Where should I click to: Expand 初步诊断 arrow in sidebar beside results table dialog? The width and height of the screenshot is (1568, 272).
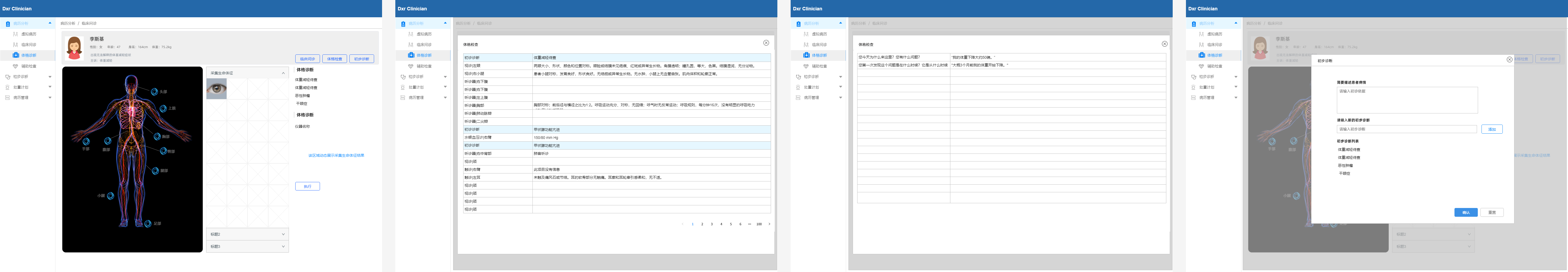(445, 77)
